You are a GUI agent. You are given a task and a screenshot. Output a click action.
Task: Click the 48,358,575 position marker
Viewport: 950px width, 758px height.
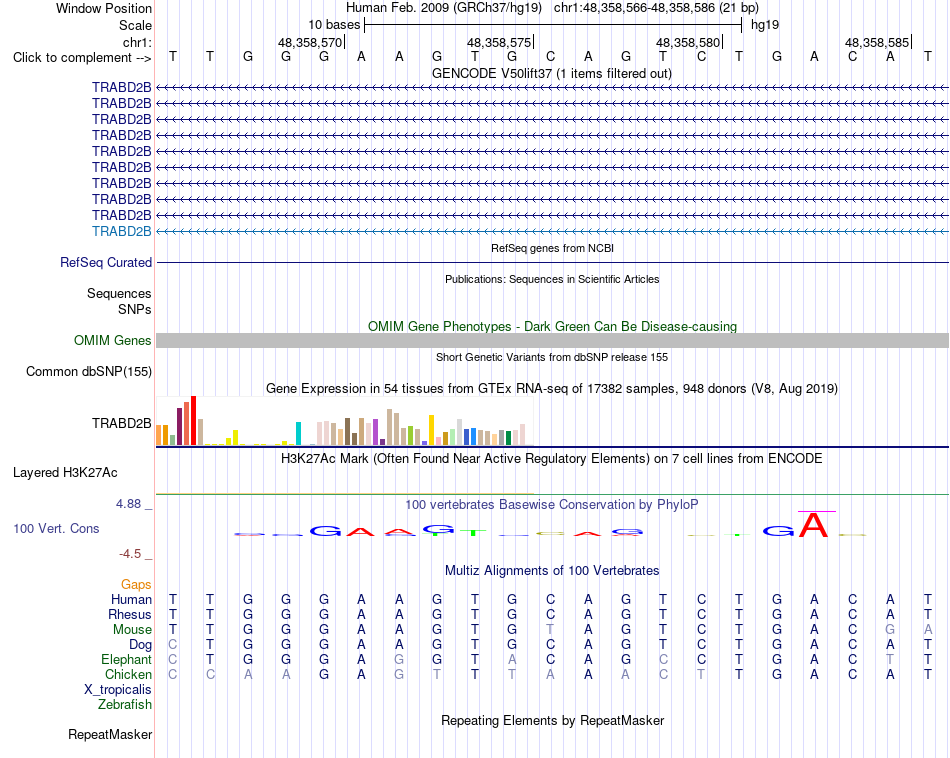[x=499, y=42]
